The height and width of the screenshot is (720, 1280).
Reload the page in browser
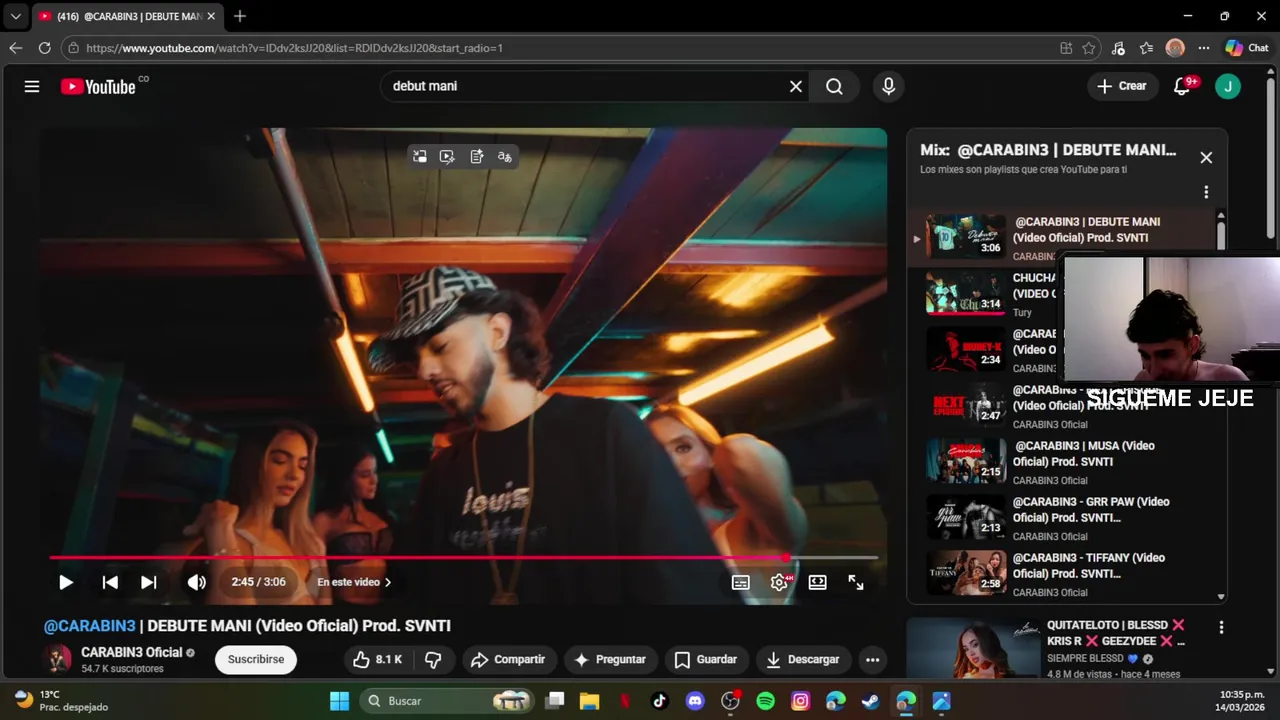click(44, 48)
